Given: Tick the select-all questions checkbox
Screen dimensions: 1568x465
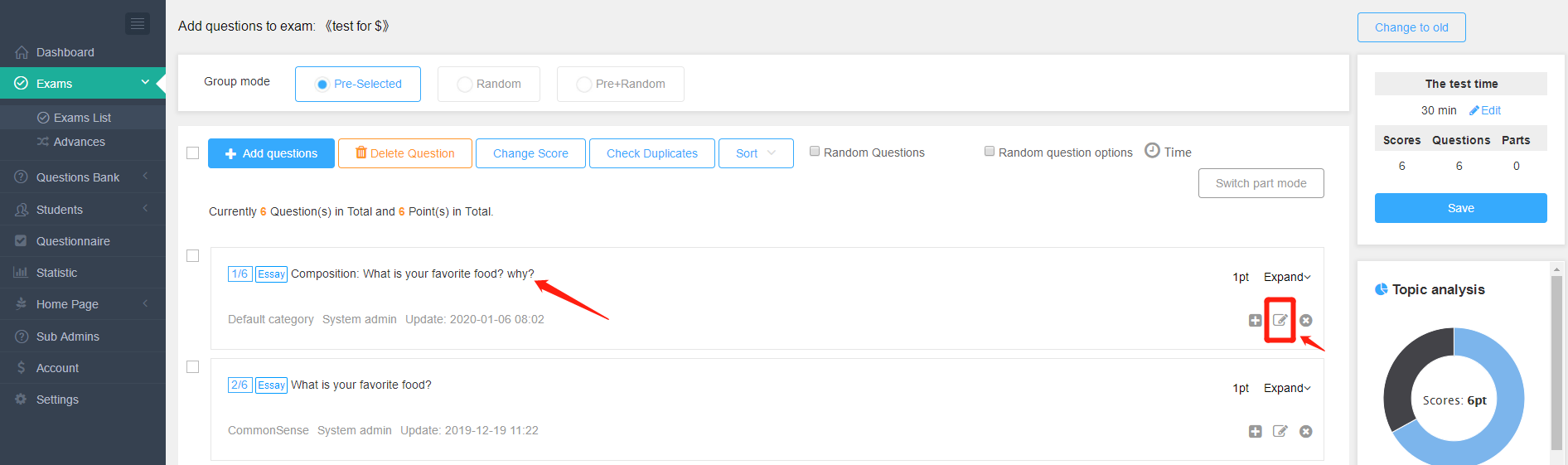Looking at the screenshot, I should (x=193, y=153).
